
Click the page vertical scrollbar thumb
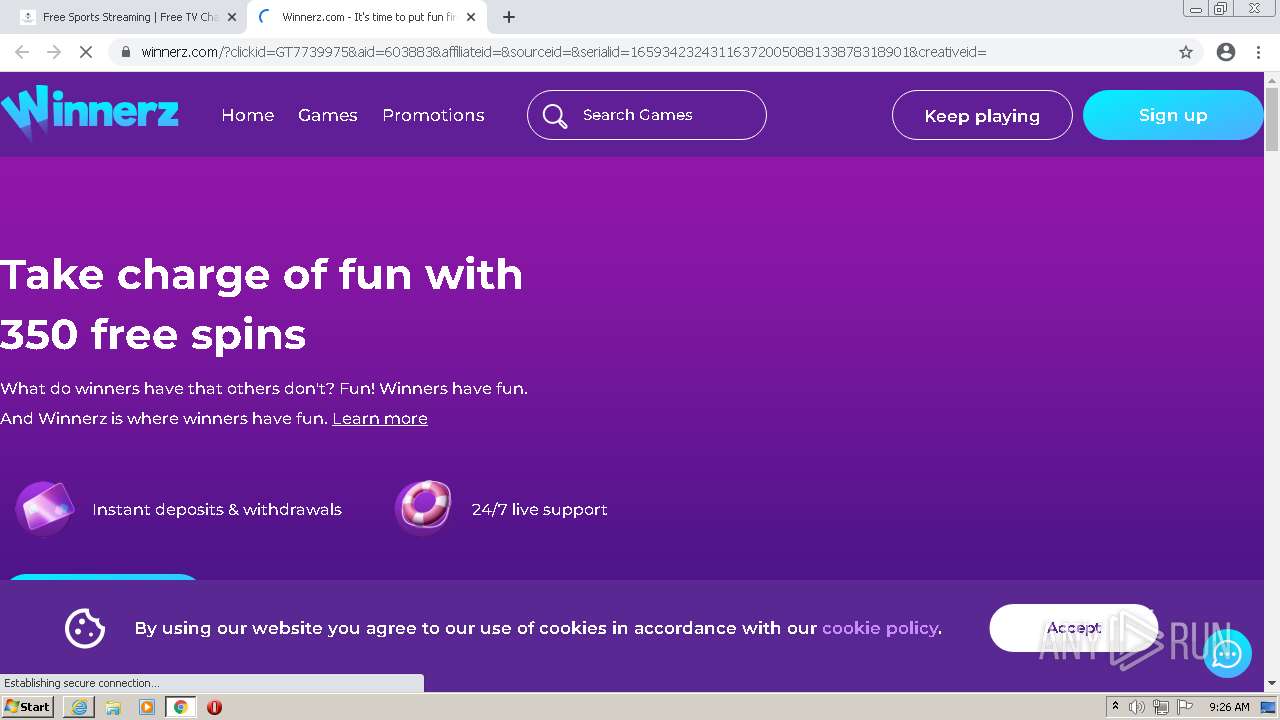[1272, 120]
